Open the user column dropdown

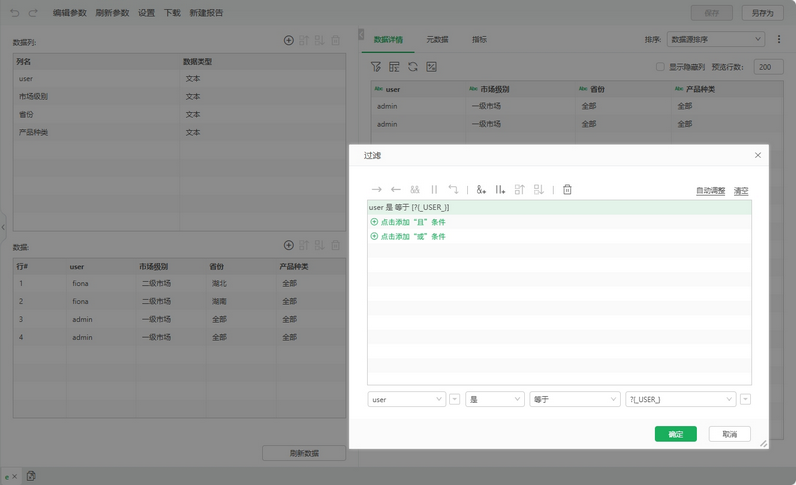[406, 399]
